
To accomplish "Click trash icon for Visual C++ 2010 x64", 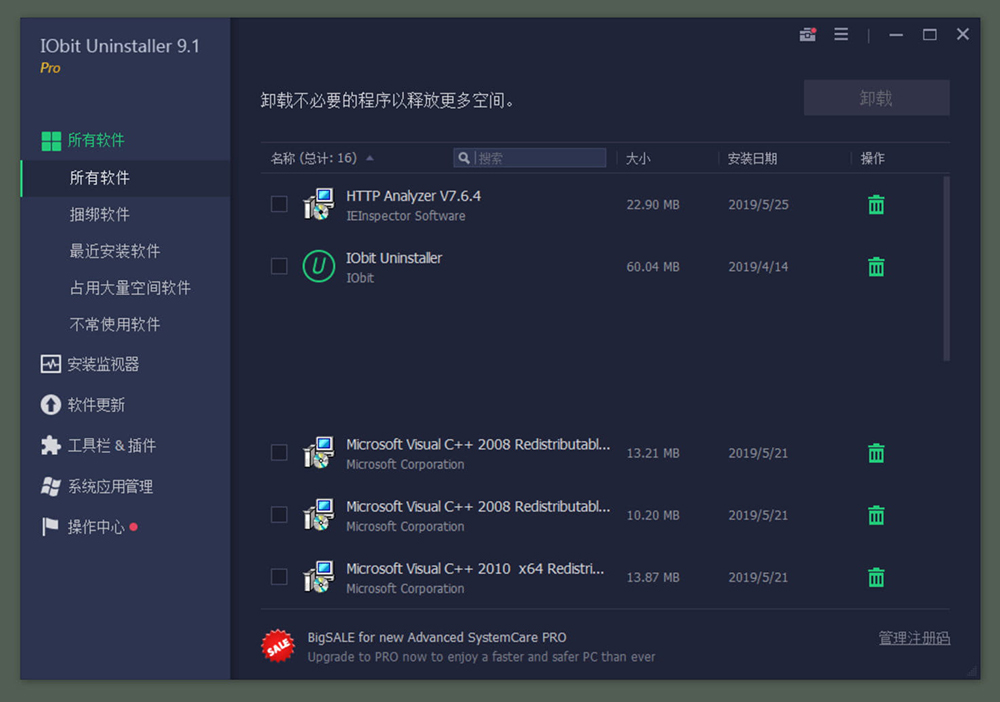I will [876, 577].
